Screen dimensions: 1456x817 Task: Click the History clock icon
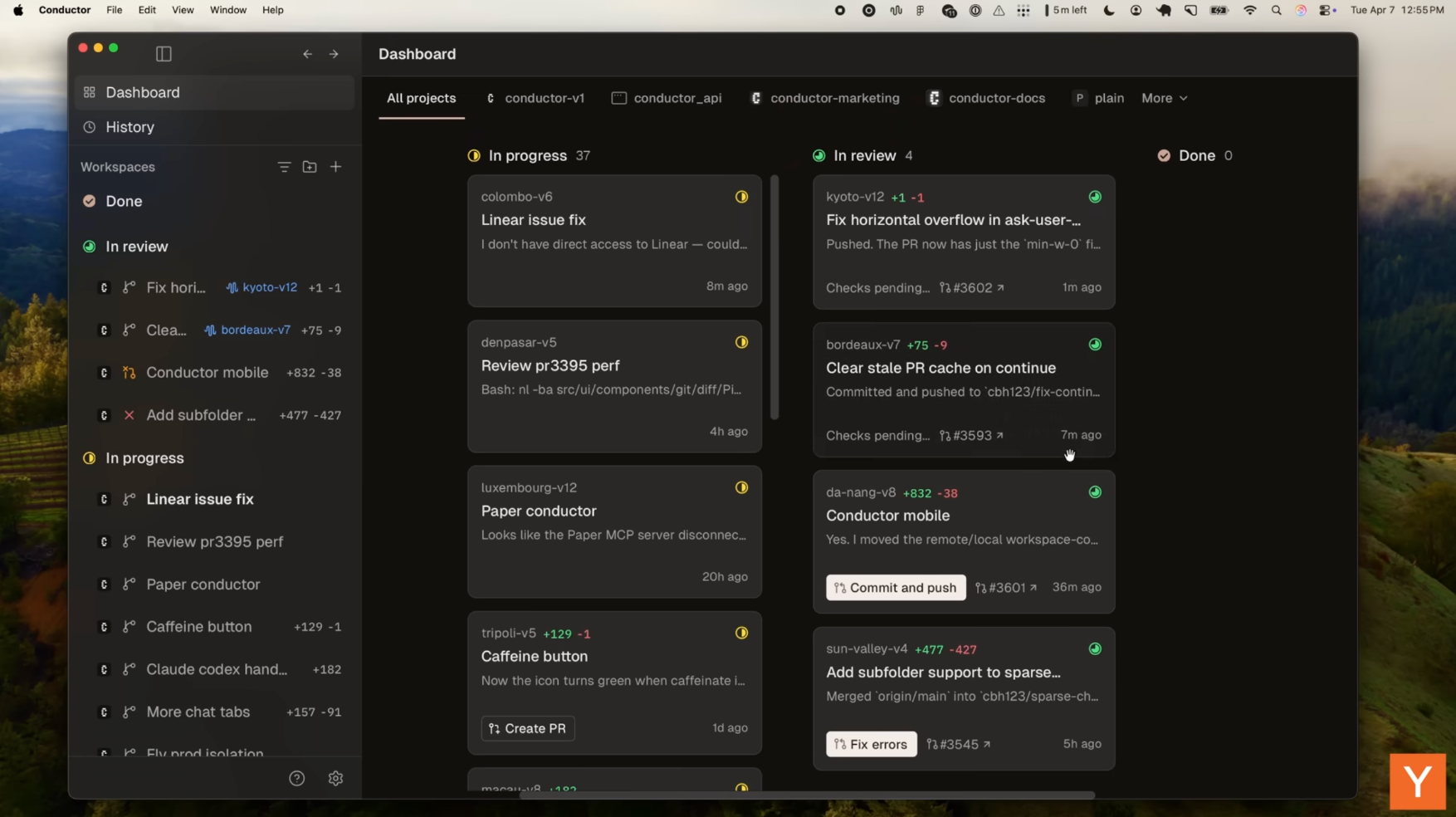click(90, 127)
